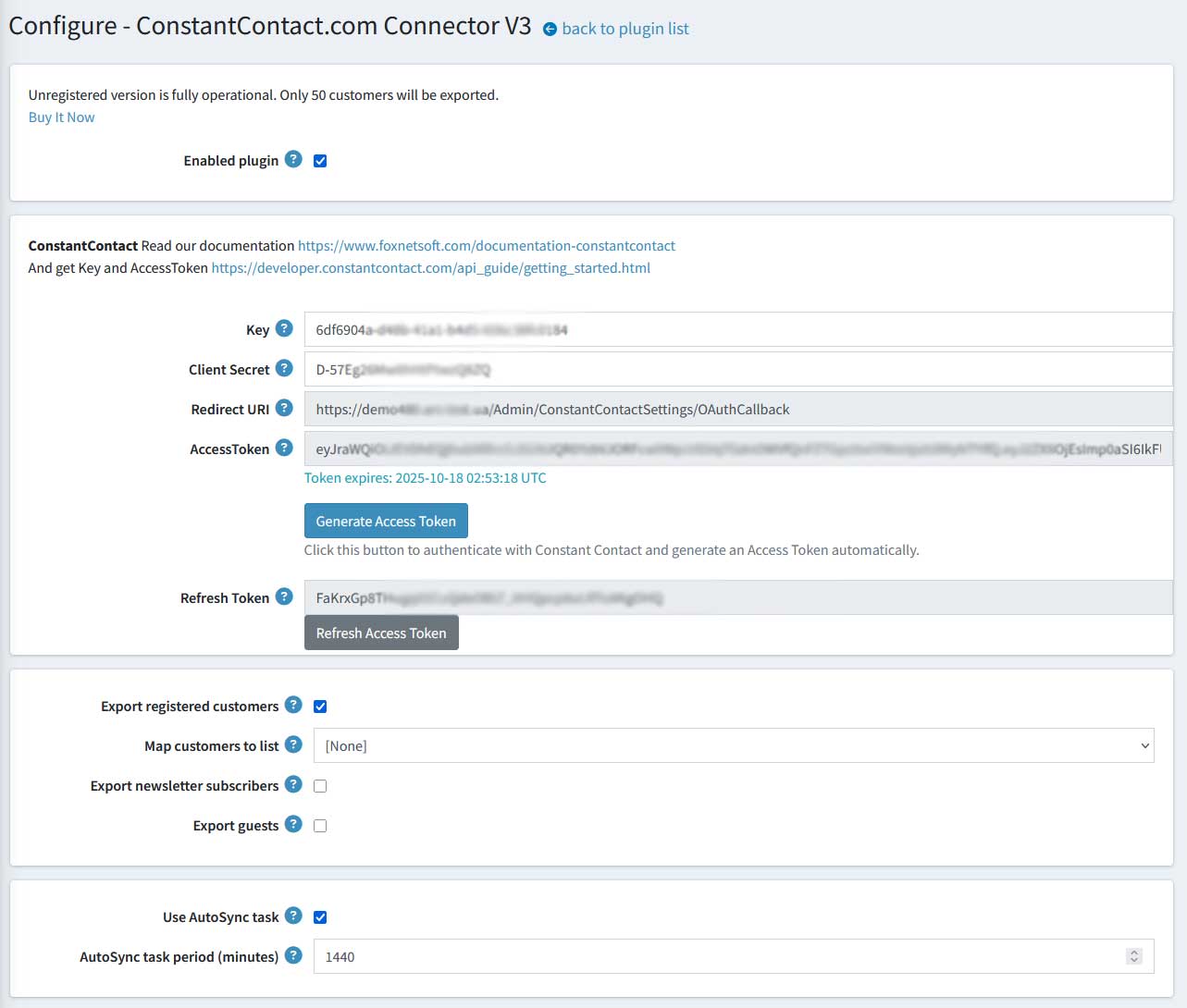Enable Export newsletter subscribers checkbox

pyautogui.click(x=320, y=786)
